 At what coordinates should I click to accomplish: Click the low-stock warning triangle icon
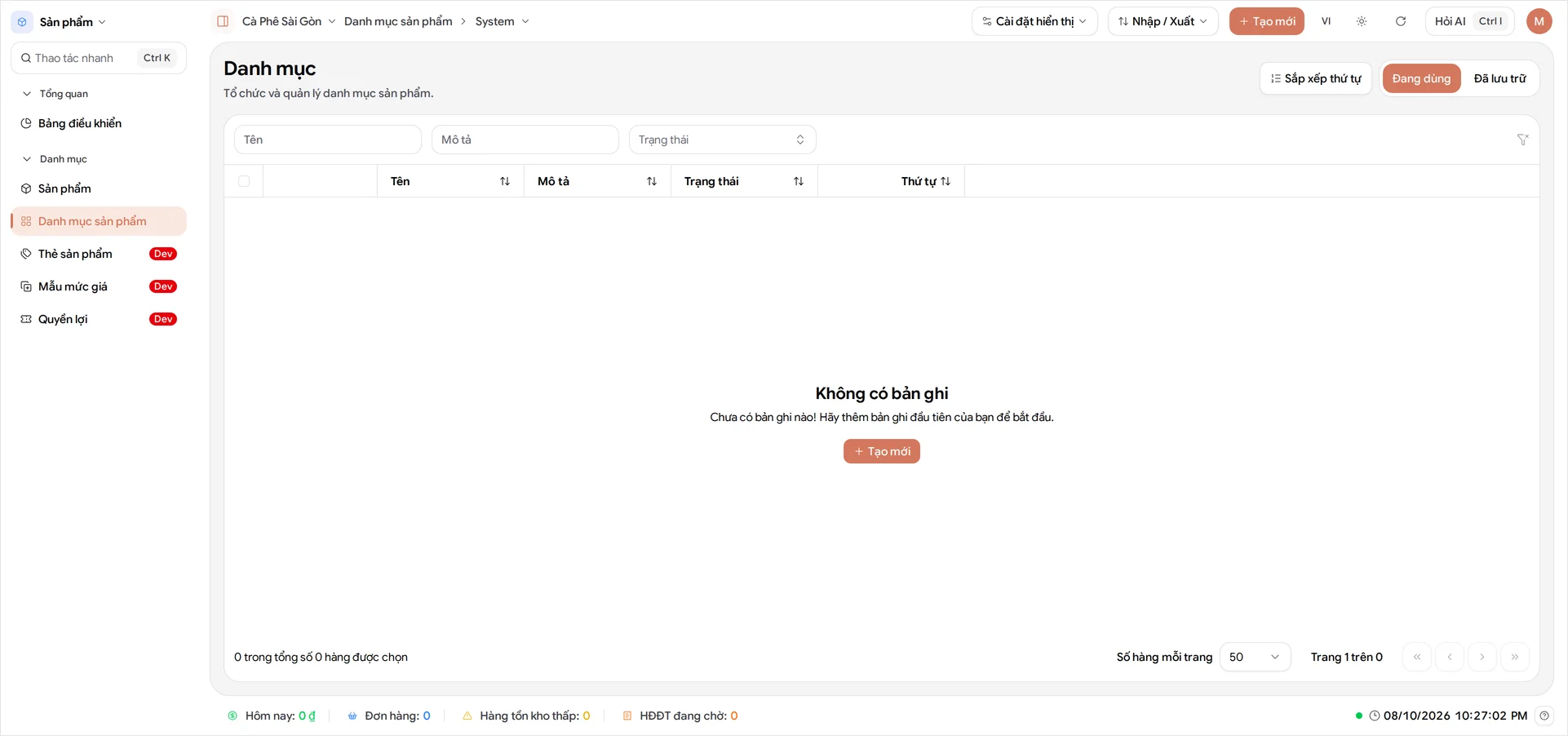(467, 716)
